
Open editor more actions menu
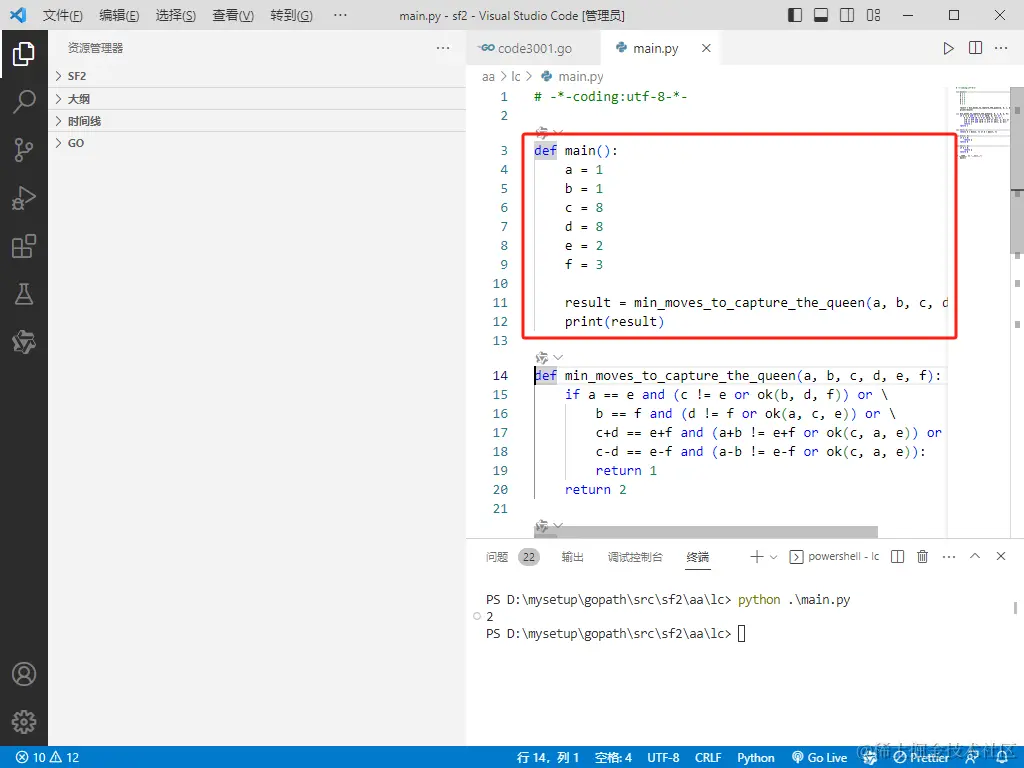(1000, 48)
